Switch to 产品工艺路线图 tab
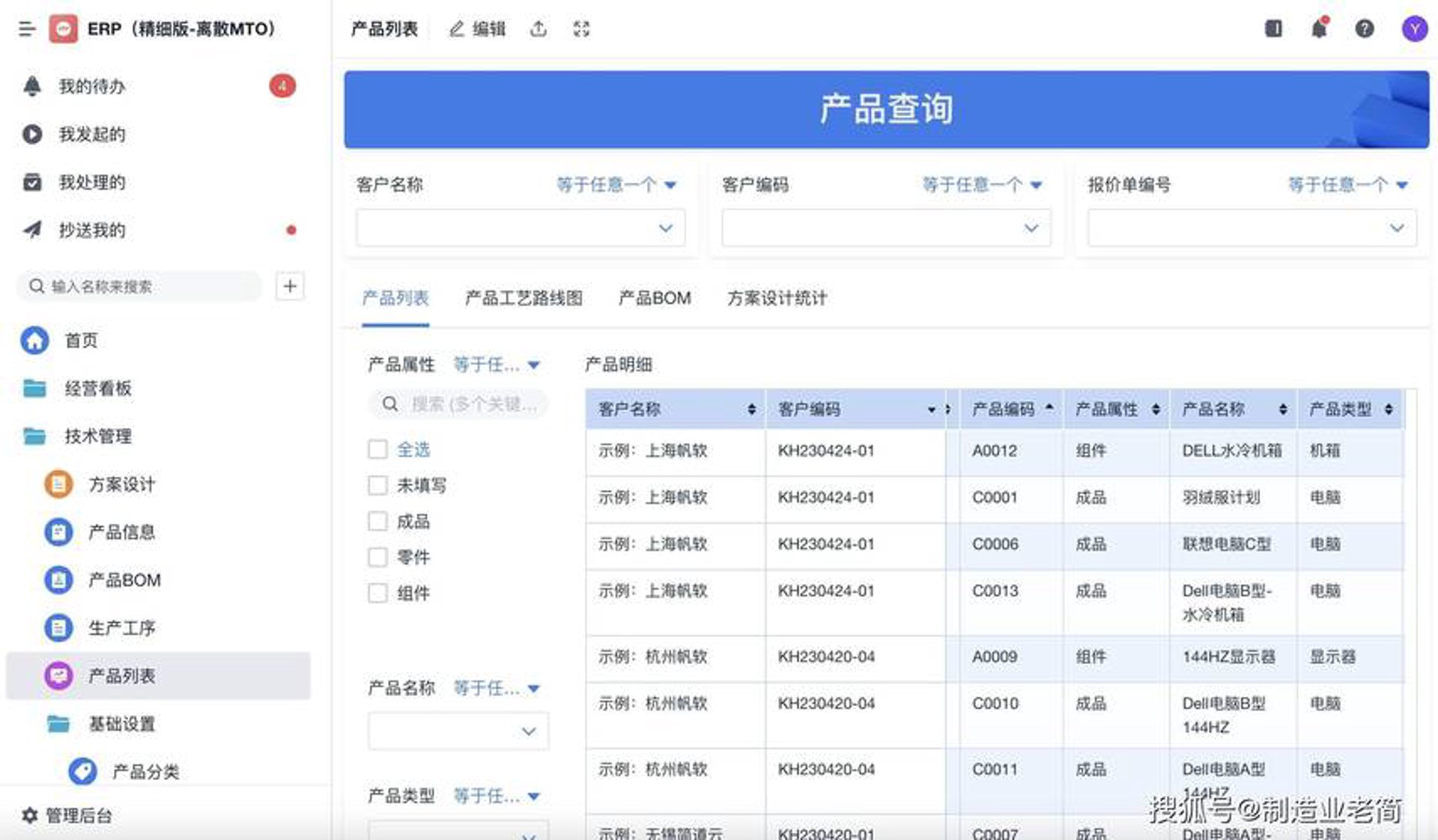Image resolution: width=1438 pixels, height=840 pixels. pyautogui.click(x=524, y=298)
